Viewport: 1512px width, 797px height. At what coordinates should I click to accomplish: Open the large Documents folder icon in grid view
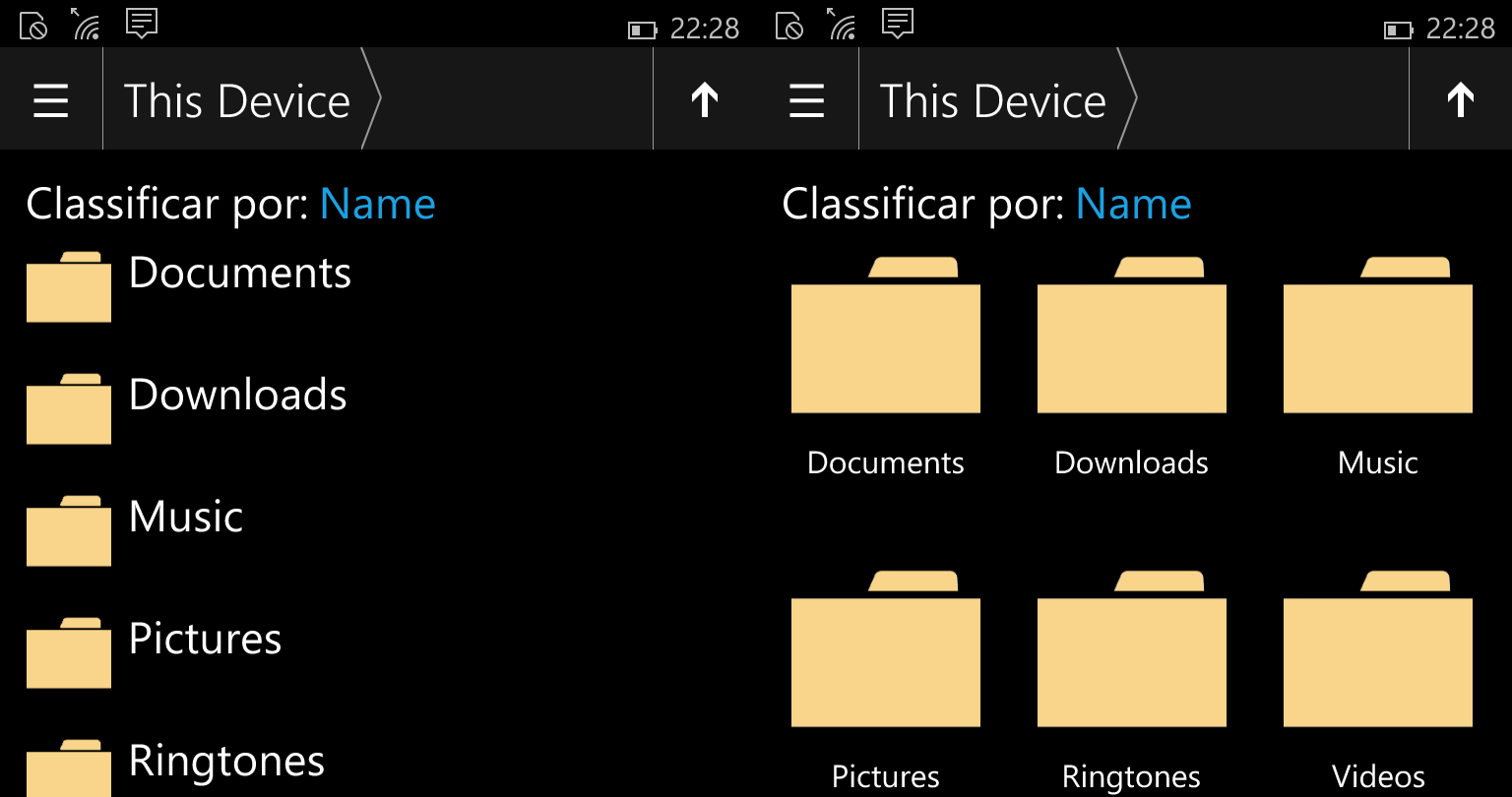coord(886,337)
